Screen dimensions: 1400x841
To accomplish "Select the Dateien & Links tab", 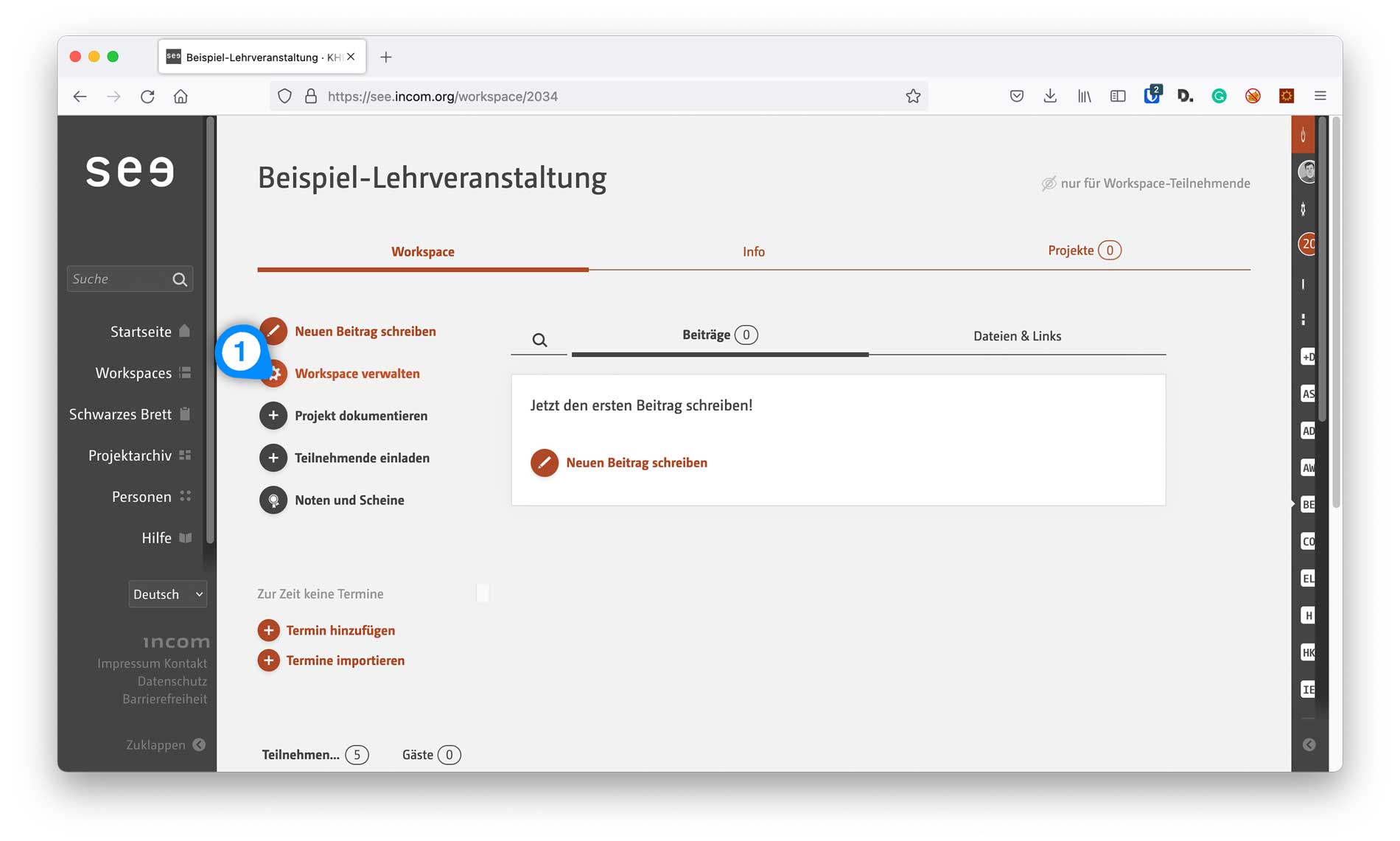I will [x=1017, y=336].
